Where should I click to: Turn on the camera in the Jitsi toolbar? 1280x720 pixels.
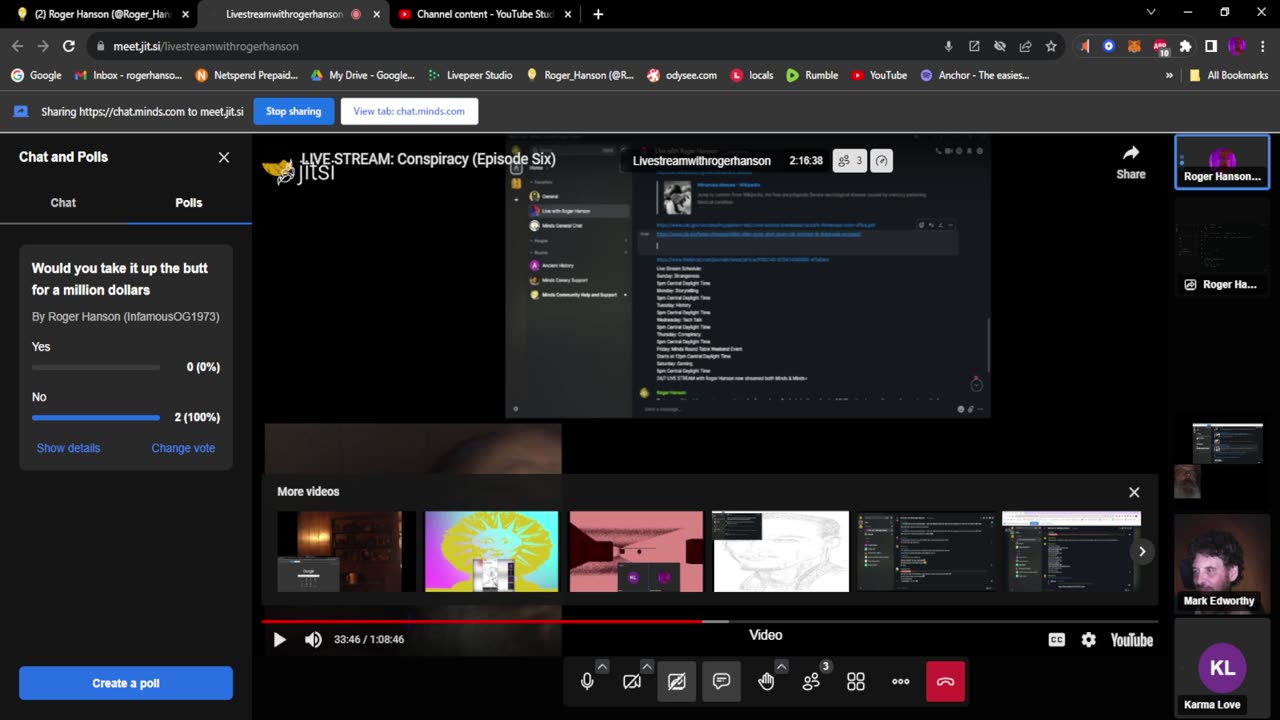coord(632,682)
